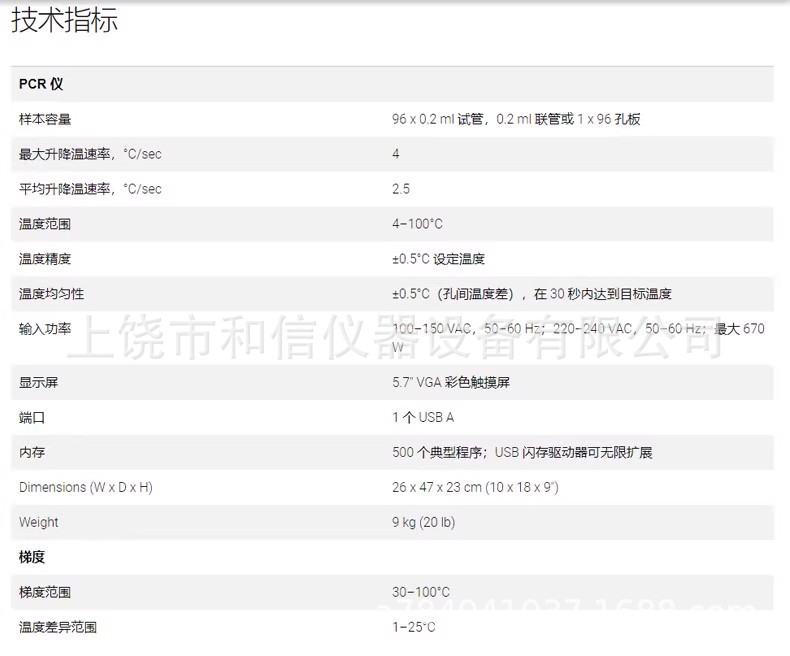Click the 样本容量 row label
This screenshot has width=790, height=656.
click(45, 119)
